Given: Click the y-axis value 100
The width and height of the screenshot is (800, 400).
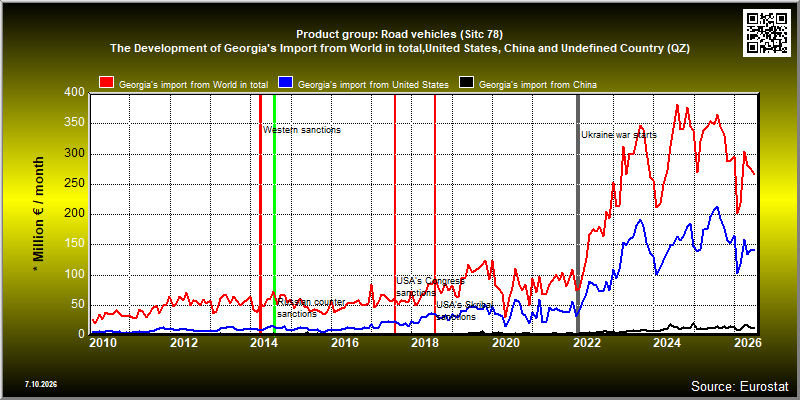Looking at the screenshot, I should (x=74, y=276).
